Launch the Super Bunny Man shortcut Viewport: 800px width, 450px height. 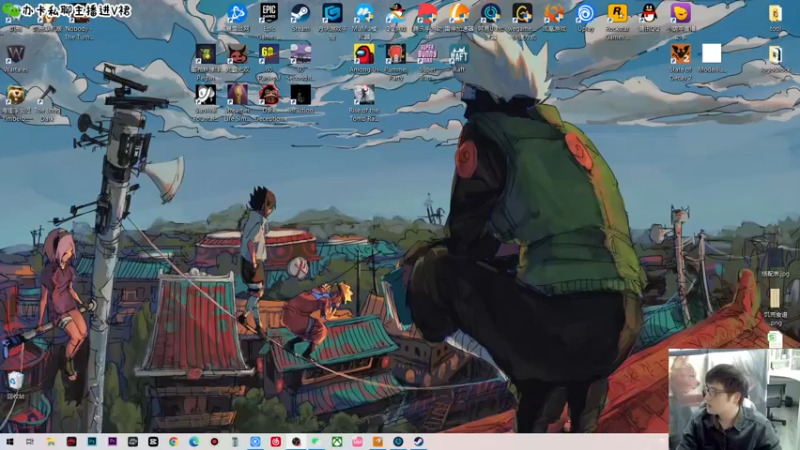tap(427, 54)
